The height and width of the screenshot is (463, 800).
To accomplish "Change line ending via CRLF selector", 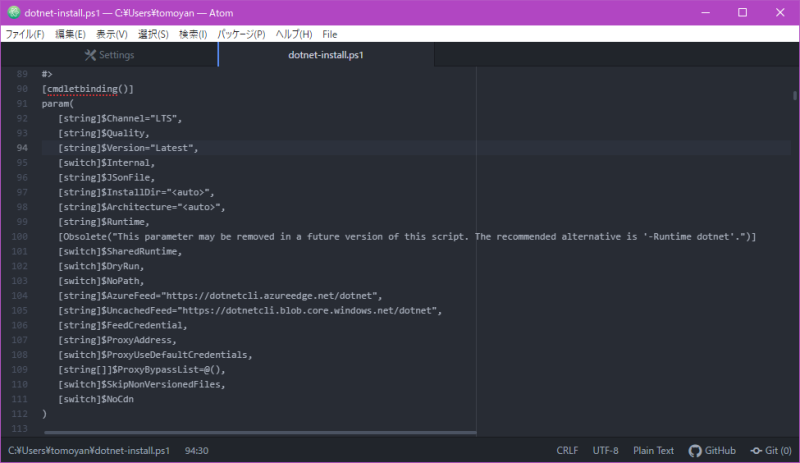I will pos(567,451).
